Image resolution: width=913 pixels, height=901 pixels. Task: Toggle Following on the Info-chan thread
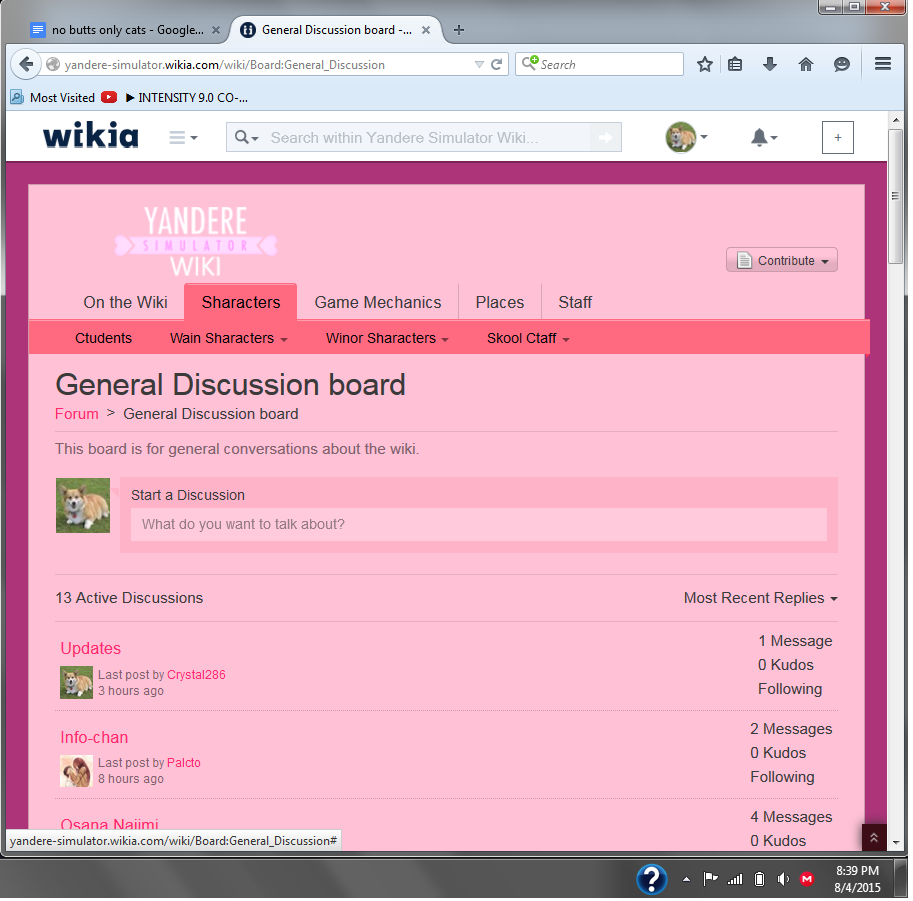782,777
